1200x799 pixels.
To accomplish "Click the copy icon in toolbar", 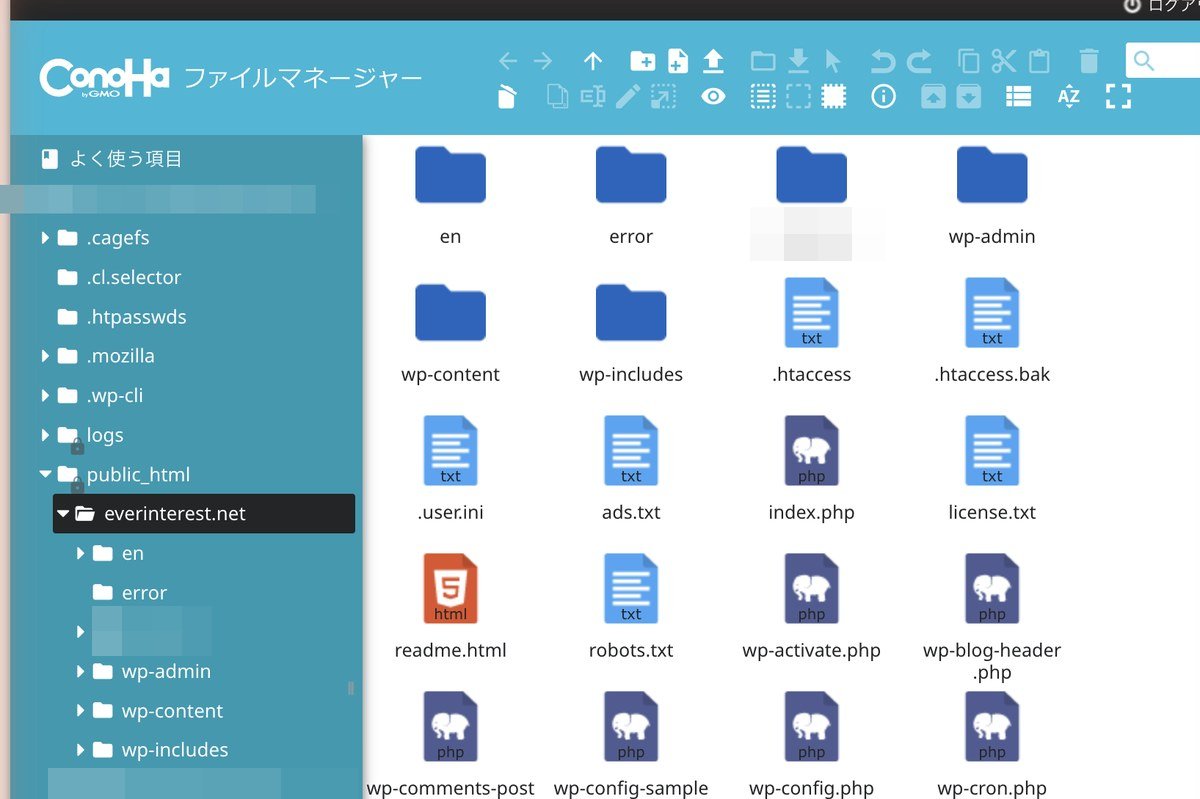I will pyautogui.click(x=969, y=62).
